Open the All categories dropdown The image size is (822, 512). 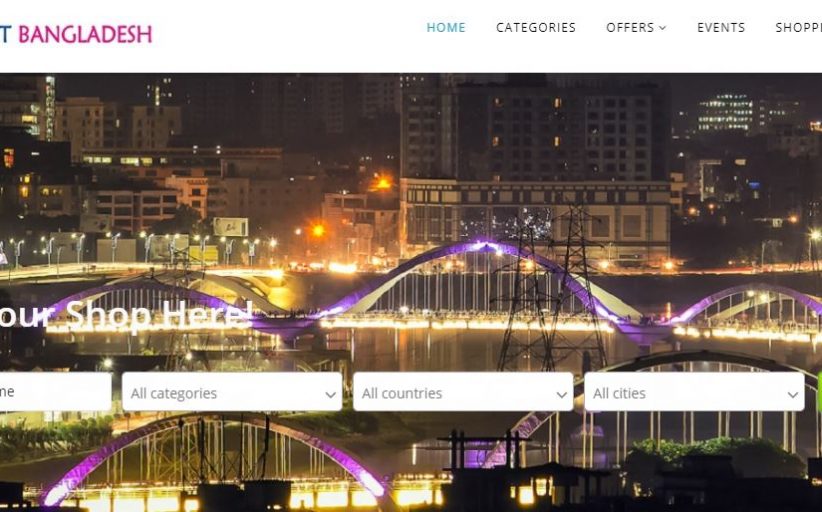(x=232, y=391)
